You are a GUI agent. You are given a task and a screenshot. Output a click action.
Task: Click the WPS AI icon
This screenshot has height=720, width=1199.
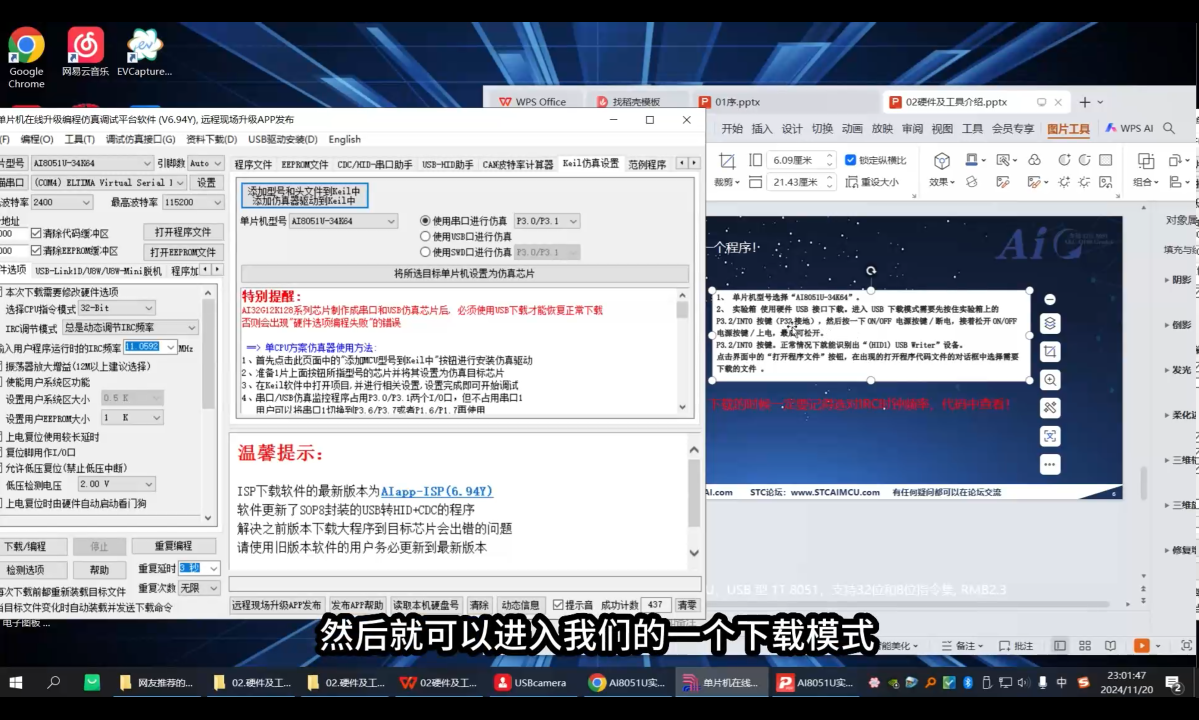coord(1129,128)
